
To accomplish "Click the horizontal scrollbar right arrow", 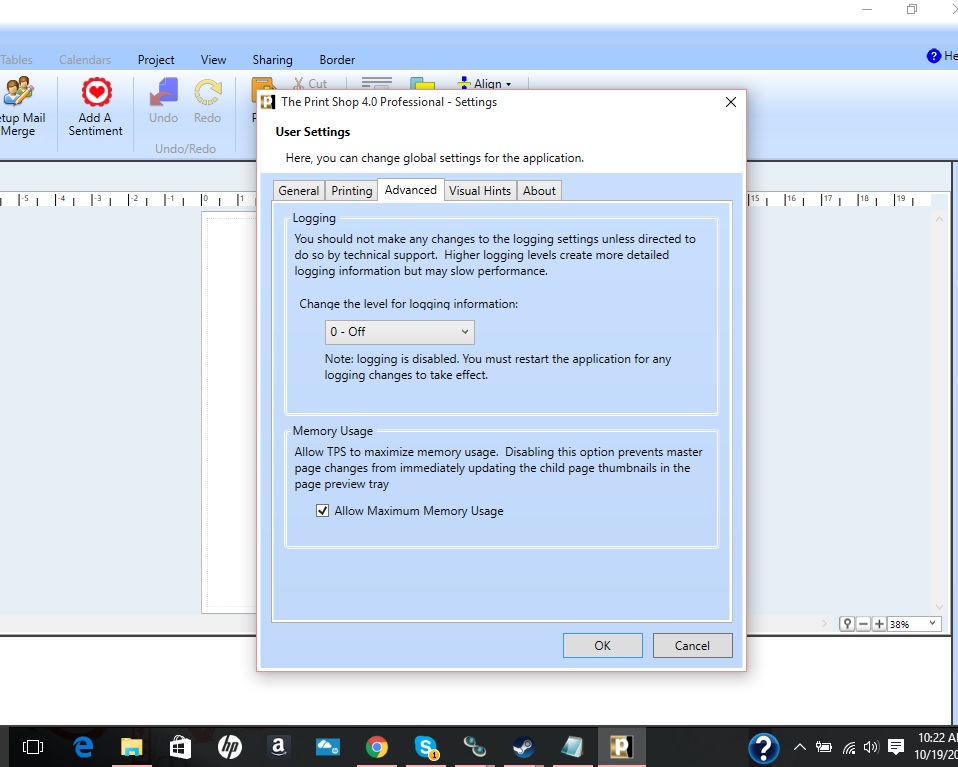I will (x=825, y=624).
